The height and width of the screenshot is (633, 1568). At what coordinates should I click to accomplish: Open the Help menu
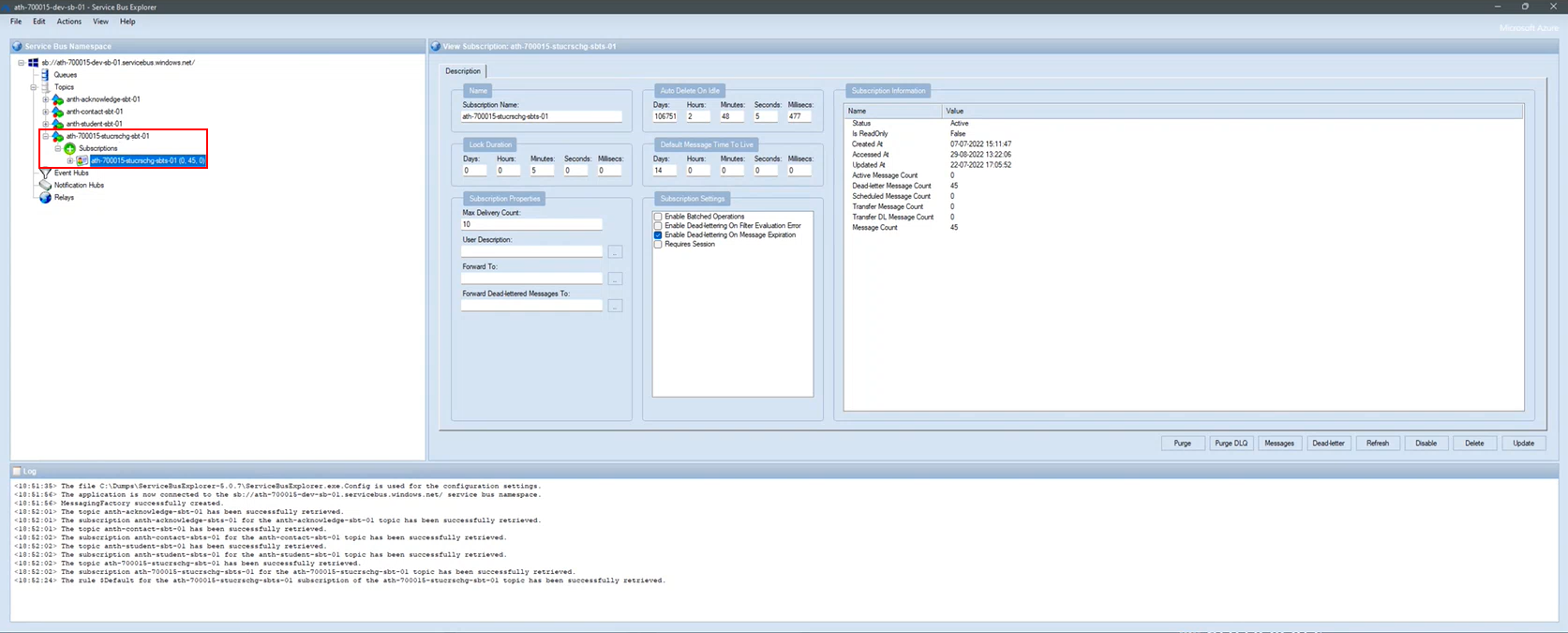pos(127,22)
